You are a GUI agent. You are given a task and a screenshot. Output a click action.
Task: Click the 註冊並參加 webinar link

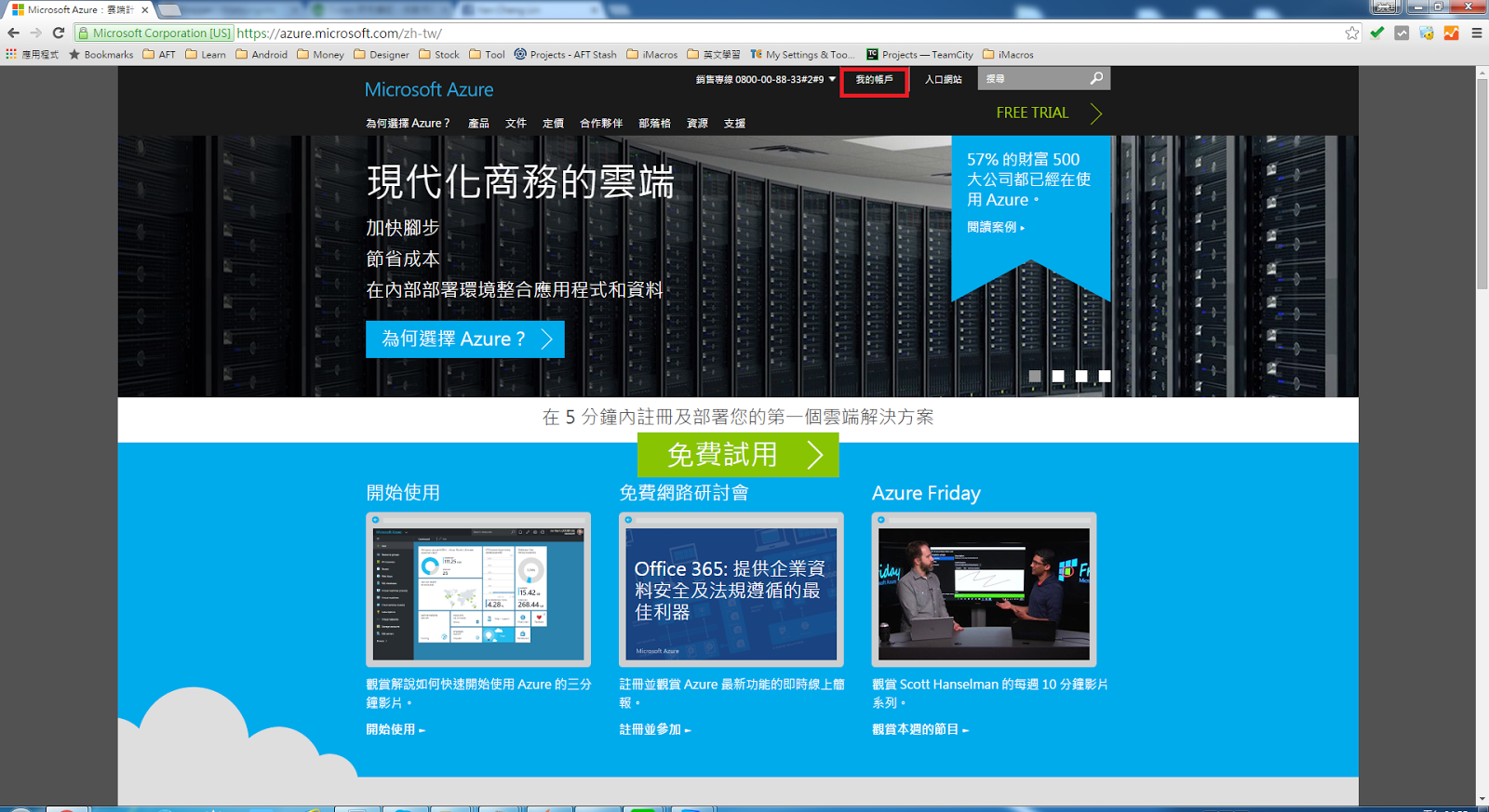tap(655, 729)
